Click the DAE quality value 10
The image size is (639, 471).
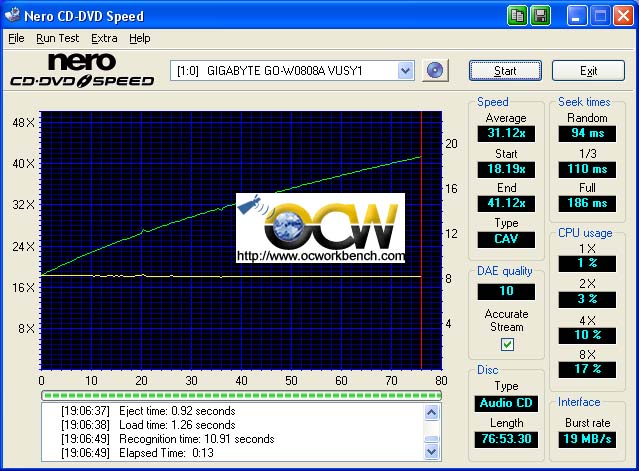[506, 291]
